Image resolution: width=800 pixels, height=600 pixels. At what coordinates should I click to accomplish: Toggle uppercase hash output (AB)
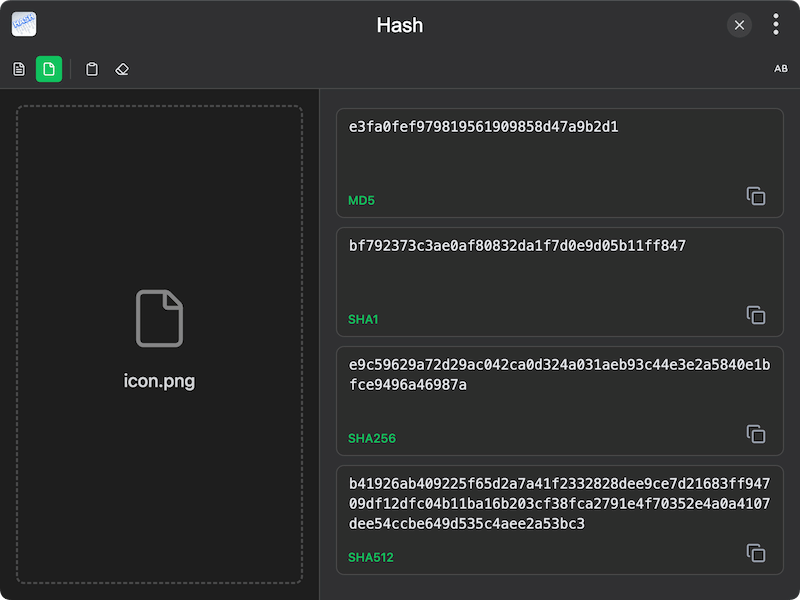[781, 69]
